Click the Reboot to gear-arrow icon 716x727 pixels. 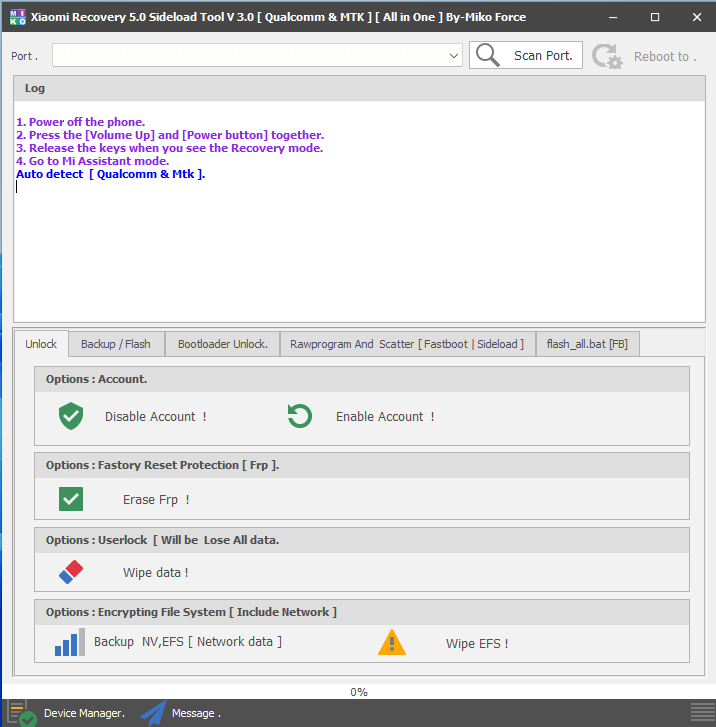[x=607, y=57]
